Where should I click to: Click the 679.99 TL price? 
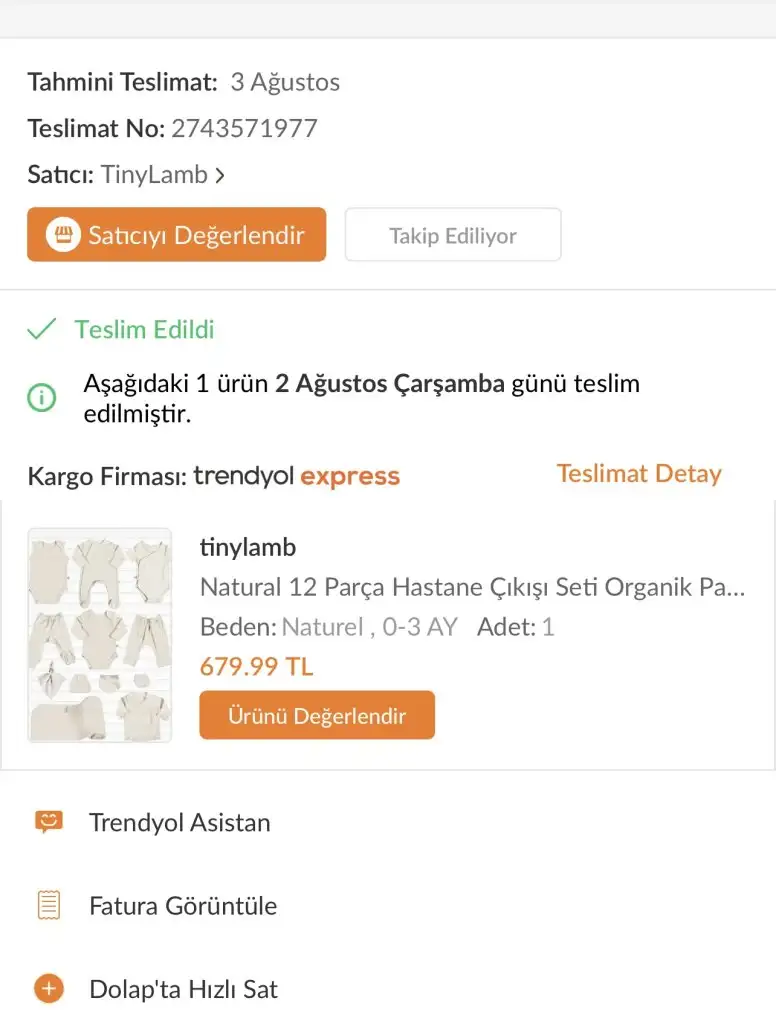coord(257,666)
